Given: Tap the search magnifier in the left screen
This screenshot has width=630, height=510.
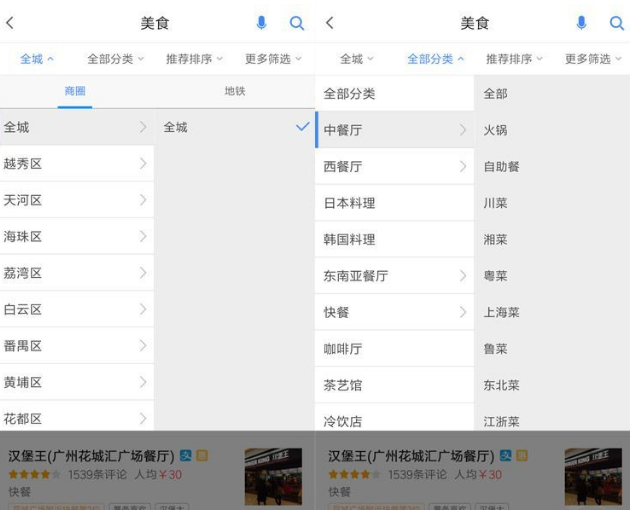Looking at the screenshot, I should (297, 23).
